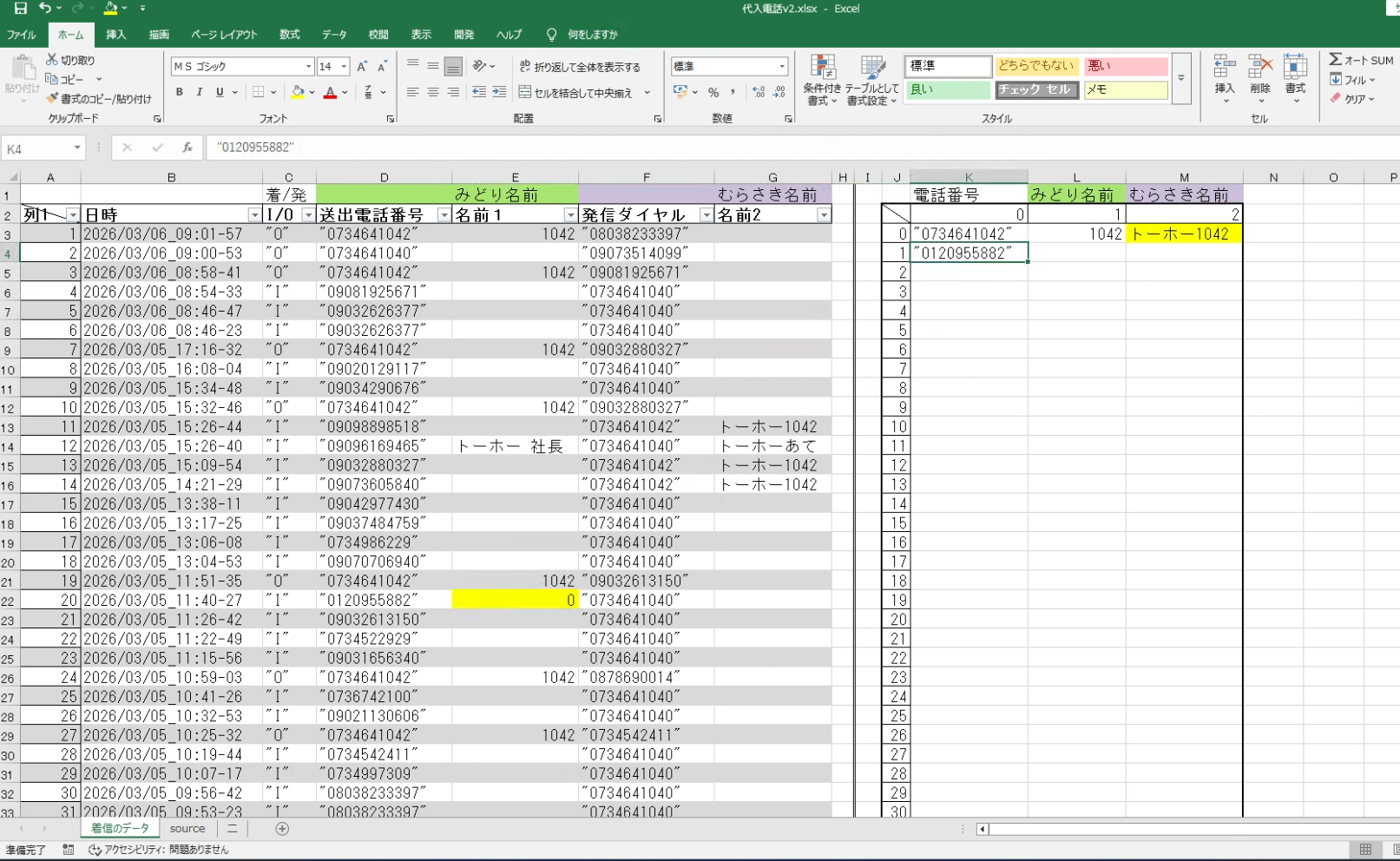The height and width of the screenshot is (861, 1400).
Task: Click the Format as Table icon
Action: coord(872,68)
